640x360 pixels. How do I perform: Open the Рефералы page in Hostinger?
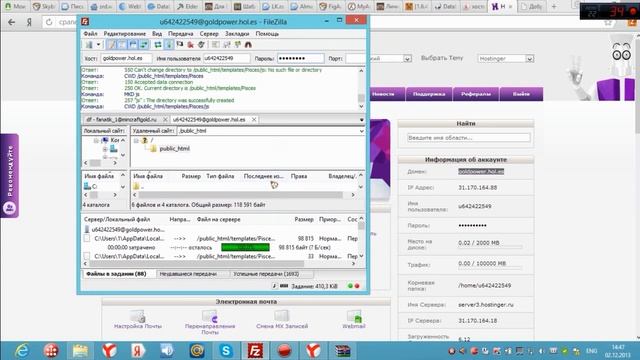pyautogui.click(x=476, y=94)
